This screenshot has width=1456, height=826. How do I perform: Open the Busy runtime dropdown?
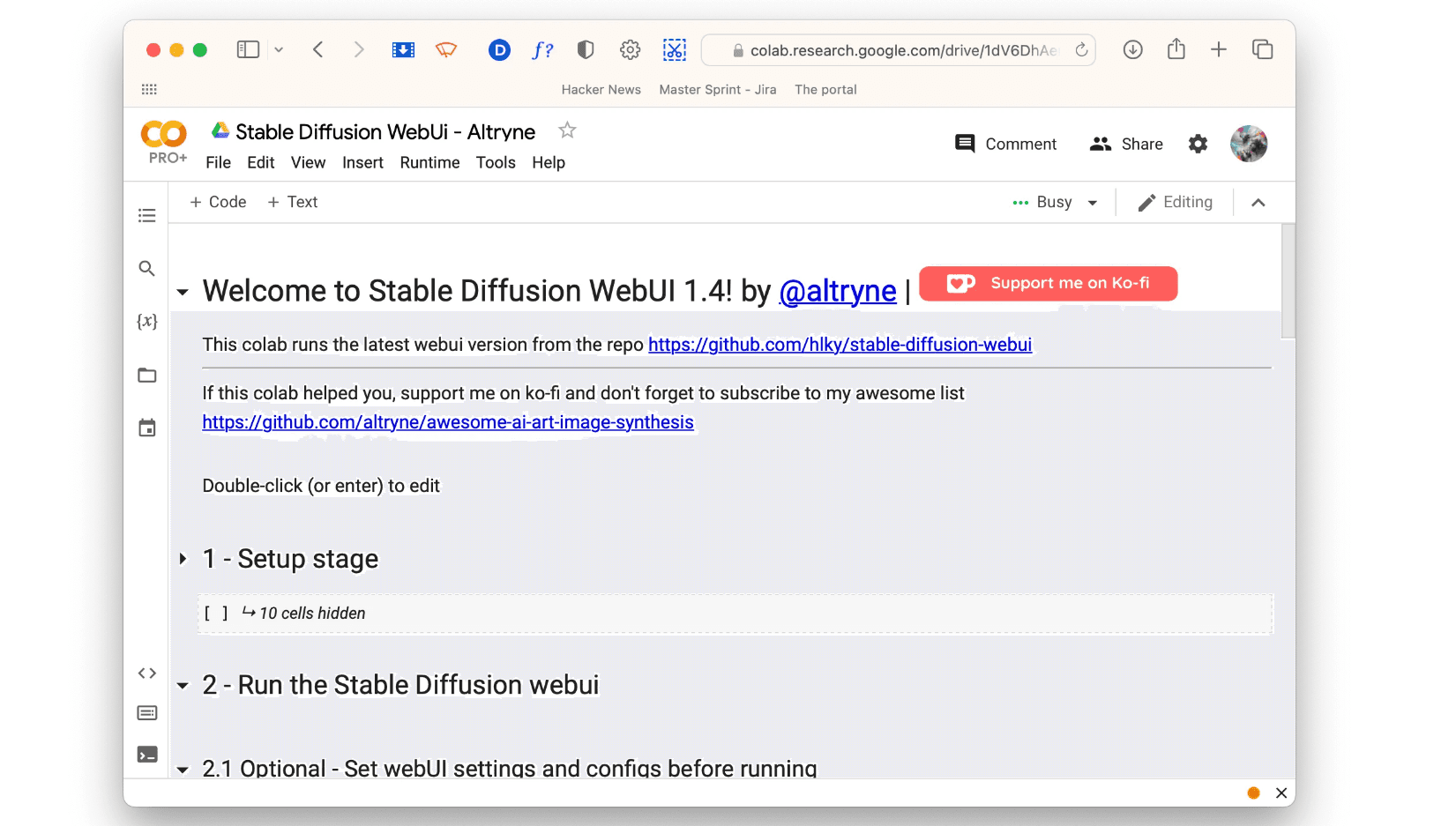coord(1055,202)
